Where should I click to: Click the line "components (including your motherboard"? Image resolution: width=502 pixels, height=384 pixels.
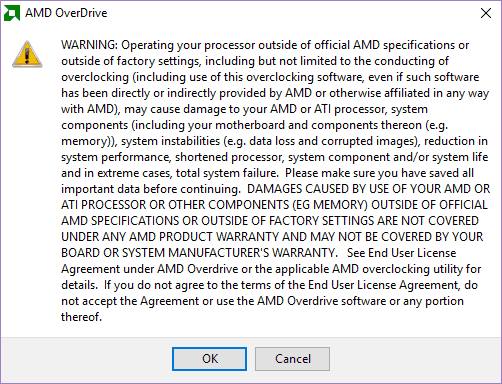point(255,125)
